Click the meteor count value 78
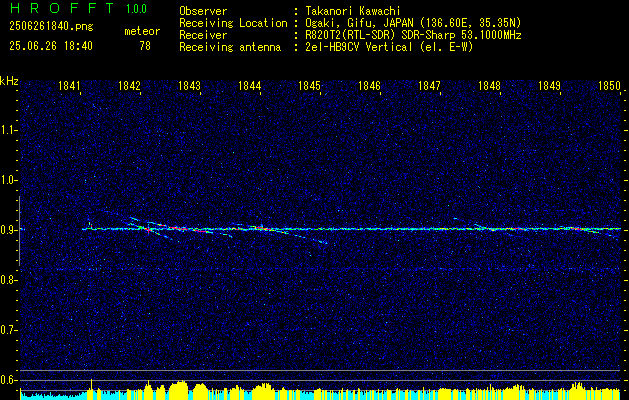Viewport: 629px width, 400px height. (x=145, y=46)
